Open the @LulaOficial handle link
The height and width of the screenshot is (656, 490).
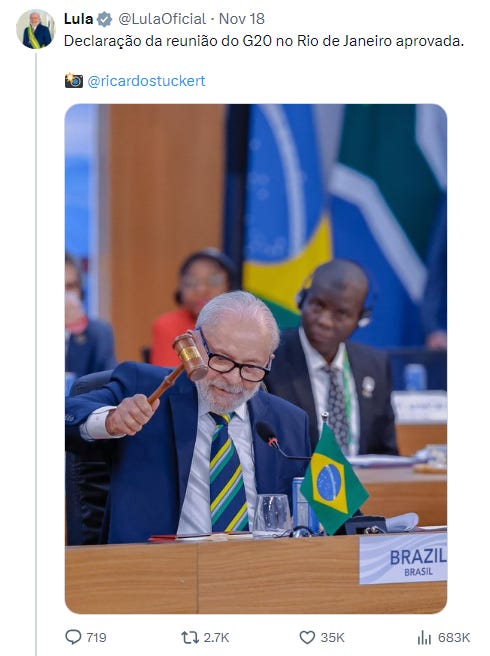[162, 19]
